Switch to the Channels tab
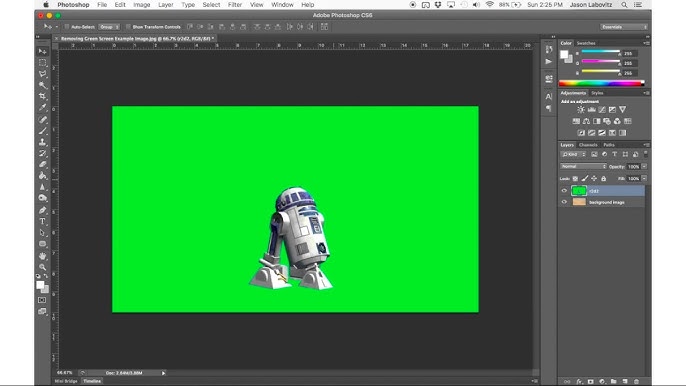The image size is (686, 386). [588, 145]
